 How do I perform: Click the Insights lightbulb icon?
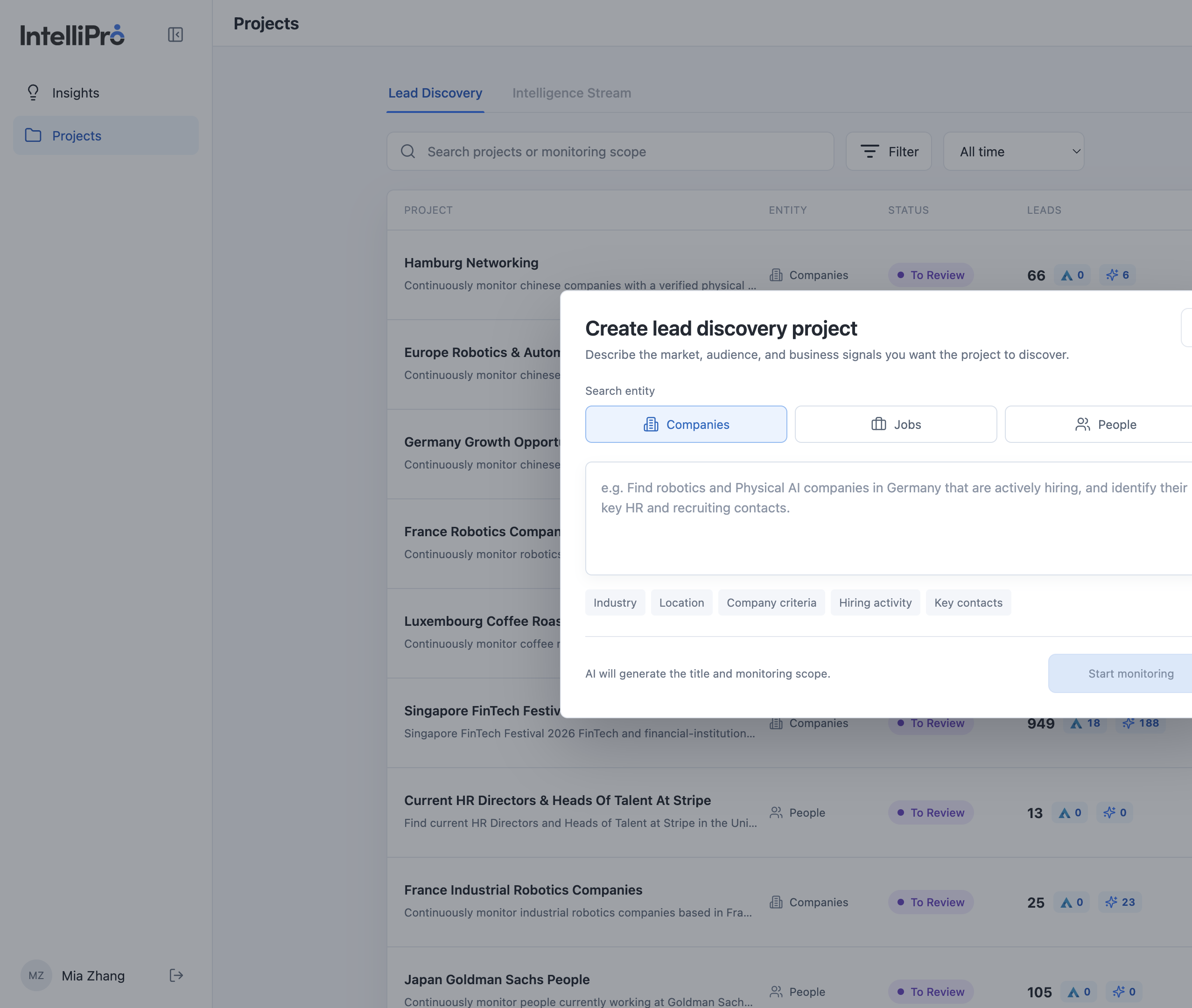(33, 92)
